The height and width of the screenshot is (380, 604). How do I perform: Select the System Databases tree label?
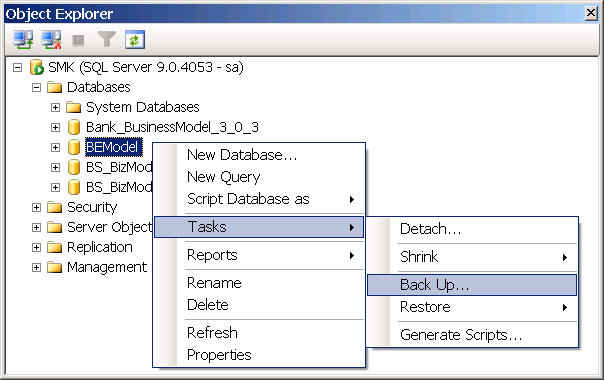pyautogui.click(x=143, y=107)
